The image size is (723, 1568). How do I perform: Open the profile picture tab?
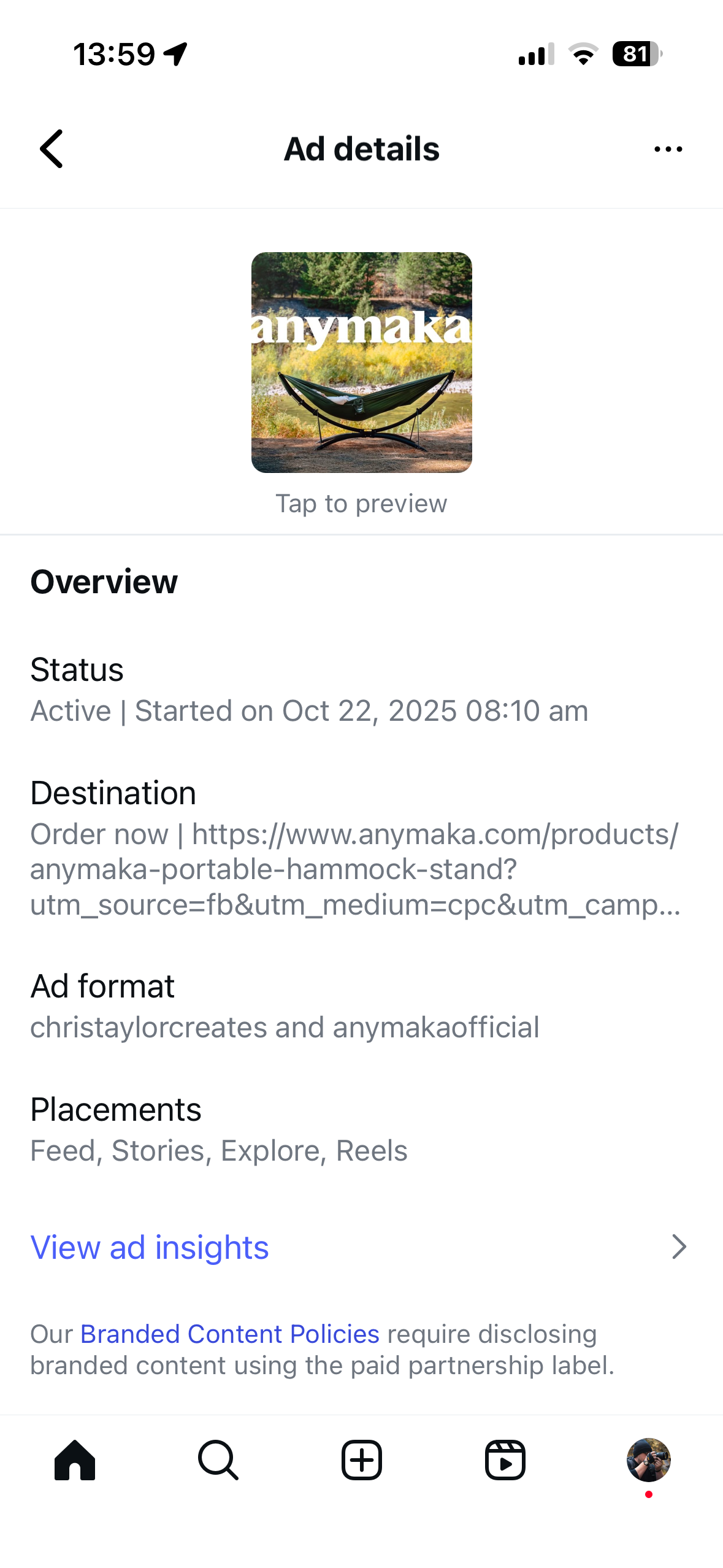pos(648,1460)
